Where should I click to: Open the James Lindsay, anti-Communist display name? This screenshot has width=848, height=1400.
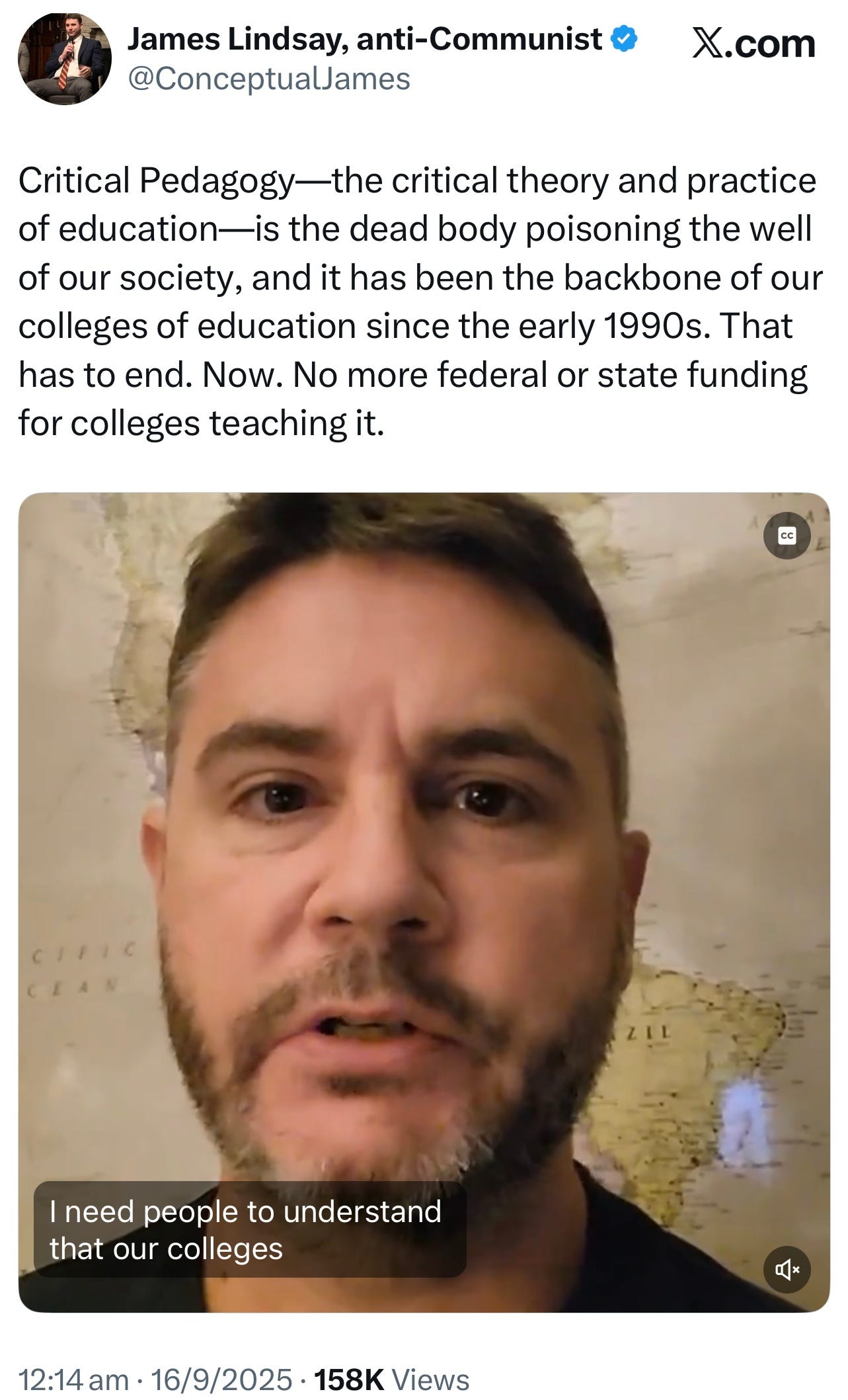[x=365, y=39]
